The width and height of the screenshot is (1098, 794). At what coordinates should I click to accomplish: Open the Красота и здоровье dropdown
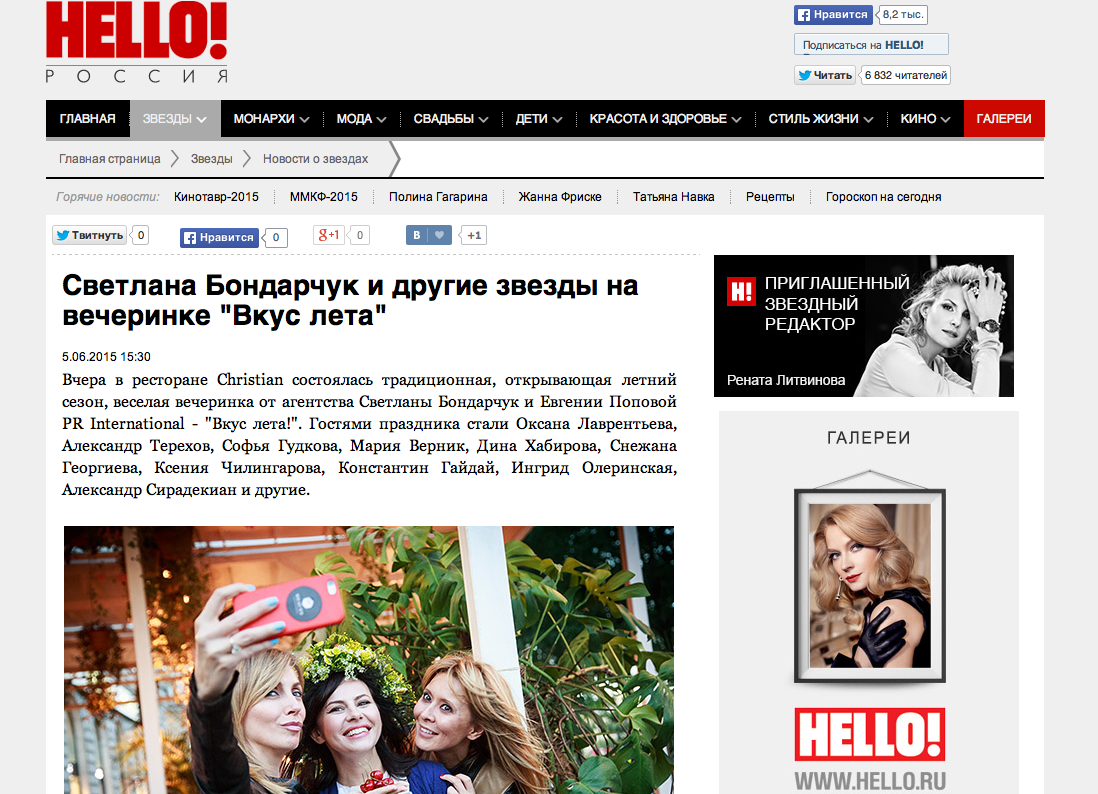(665, 118)
